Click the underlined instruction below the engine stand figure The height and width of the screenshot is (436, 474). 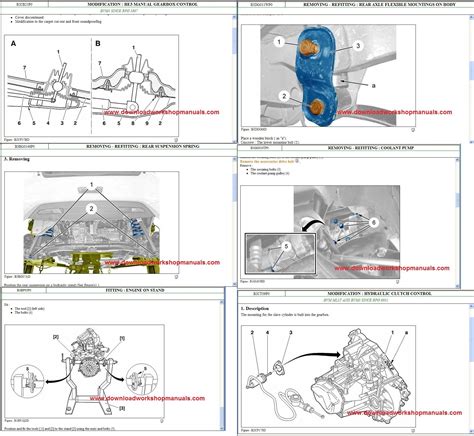(60, 429)
